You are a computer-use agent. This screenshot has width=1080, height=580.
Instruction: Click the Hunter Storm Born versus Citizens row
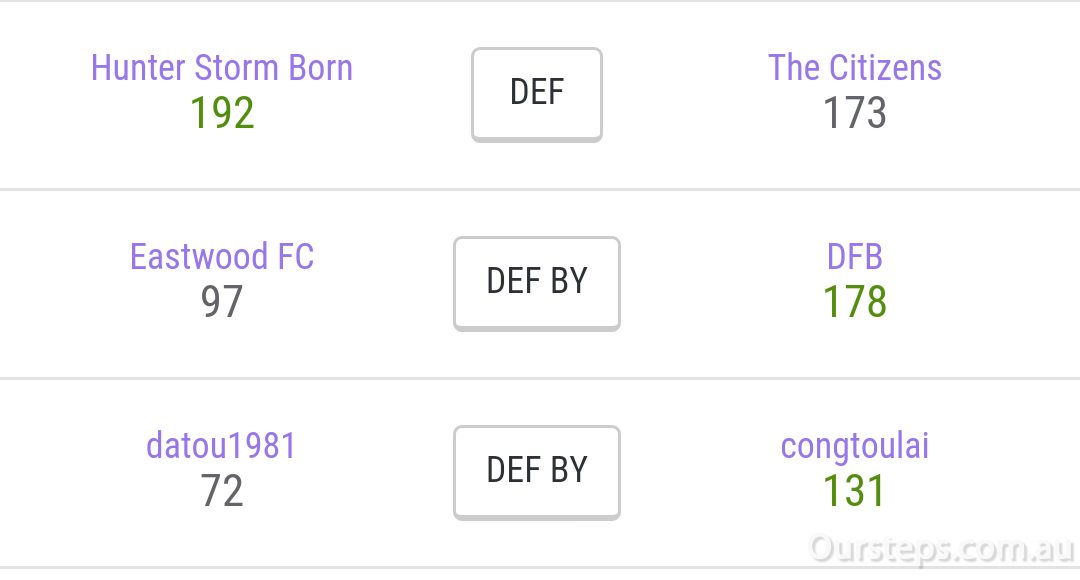540,95
